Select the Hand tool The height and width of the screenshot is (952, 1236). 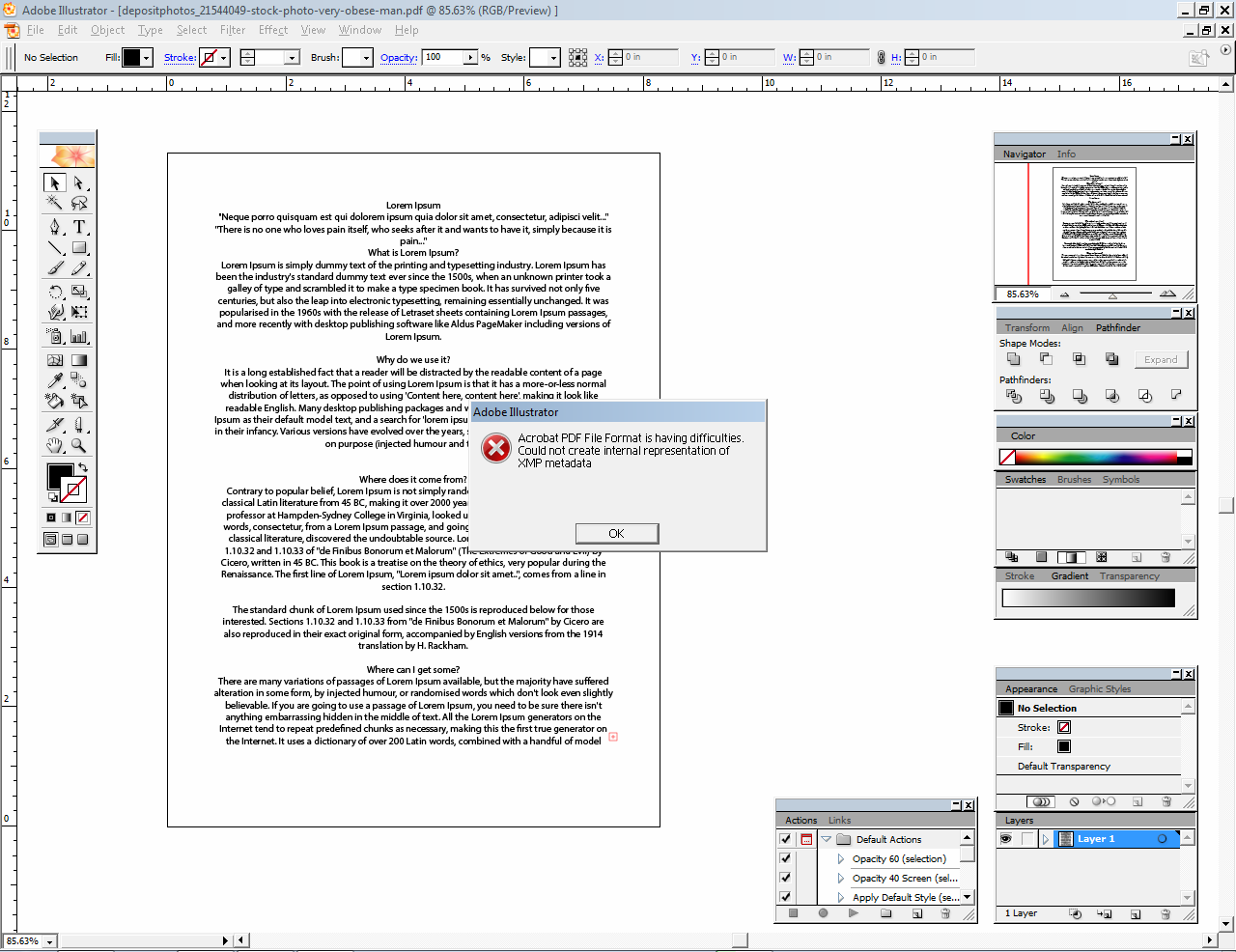pos(55,445)
